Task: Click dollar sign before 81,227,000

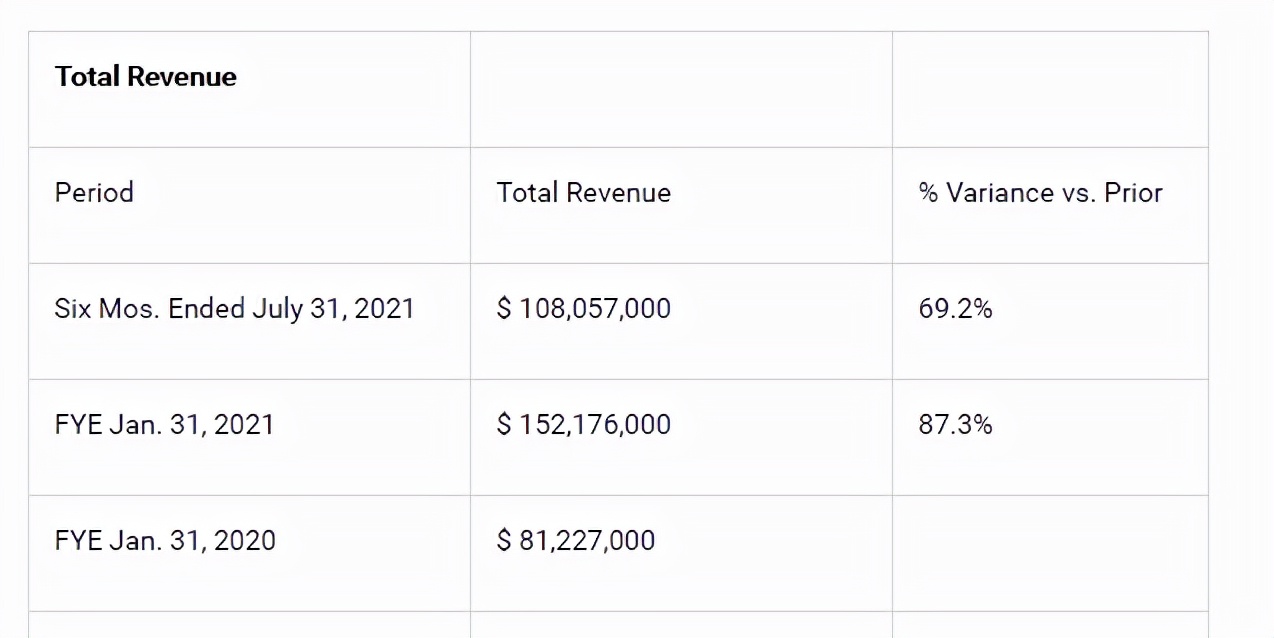Action: tap(503, 540)
